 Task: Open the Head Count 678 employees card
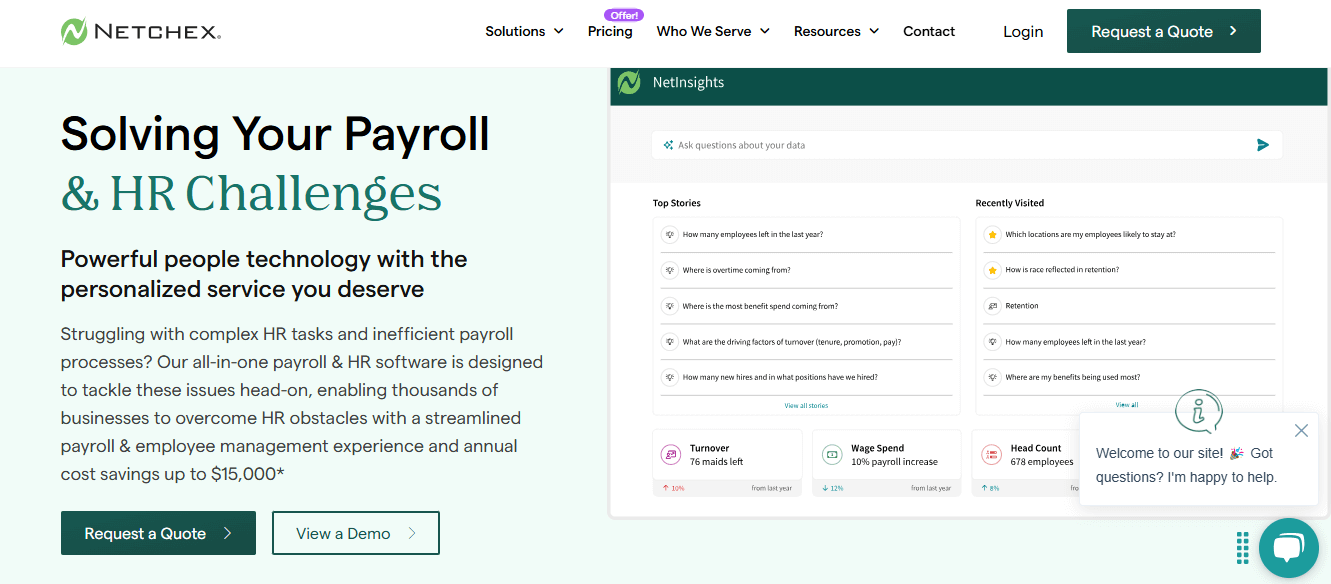click(x=1025, y=463)
